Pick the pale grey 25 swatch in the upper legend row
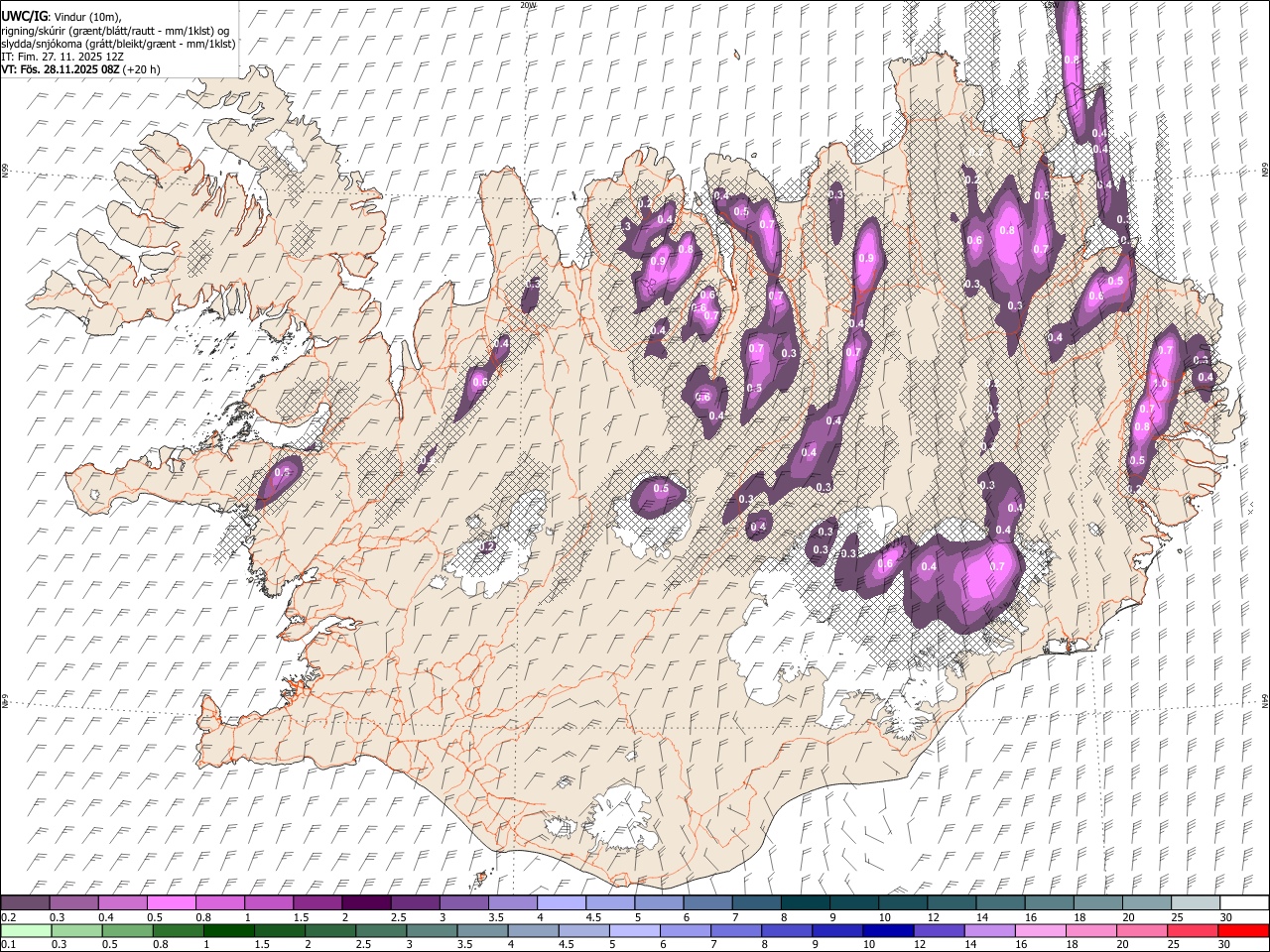The height and width of the screenshot is (952, 1270). pos(1196,902)
